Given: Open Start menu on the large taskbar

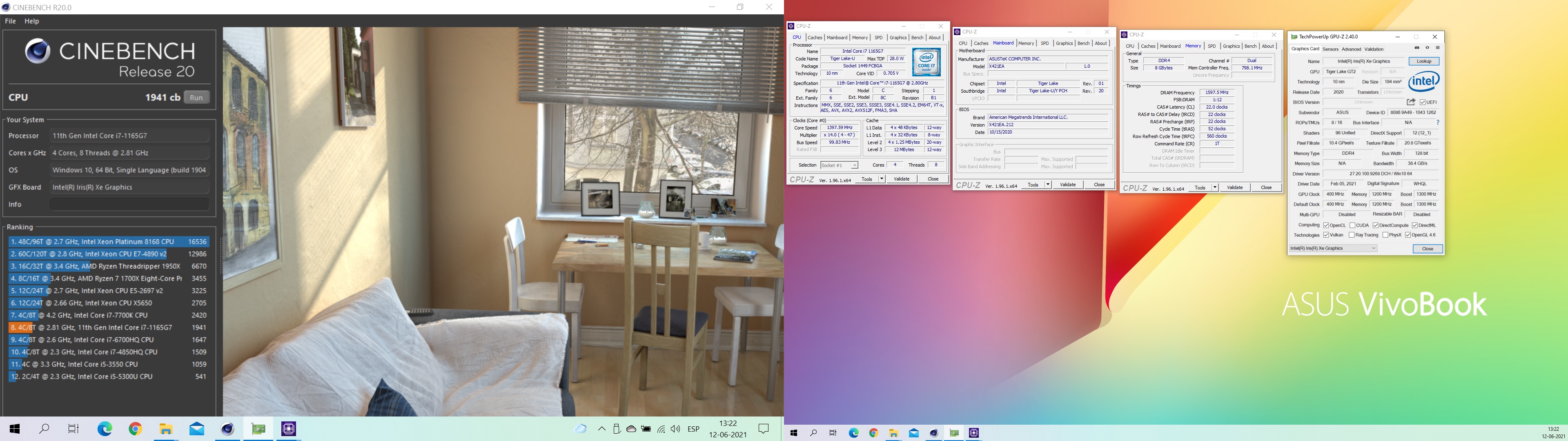Looking at the screenshot, I should (x=15, y=430).
